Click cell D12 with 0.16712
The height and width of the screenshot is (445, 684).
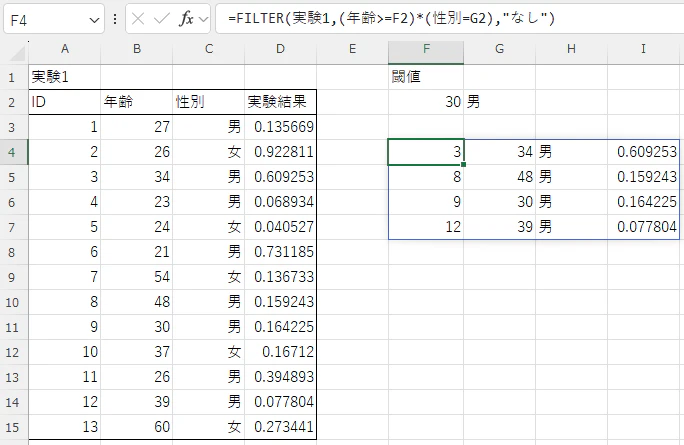pyautogui.click(x=280, y=352)
